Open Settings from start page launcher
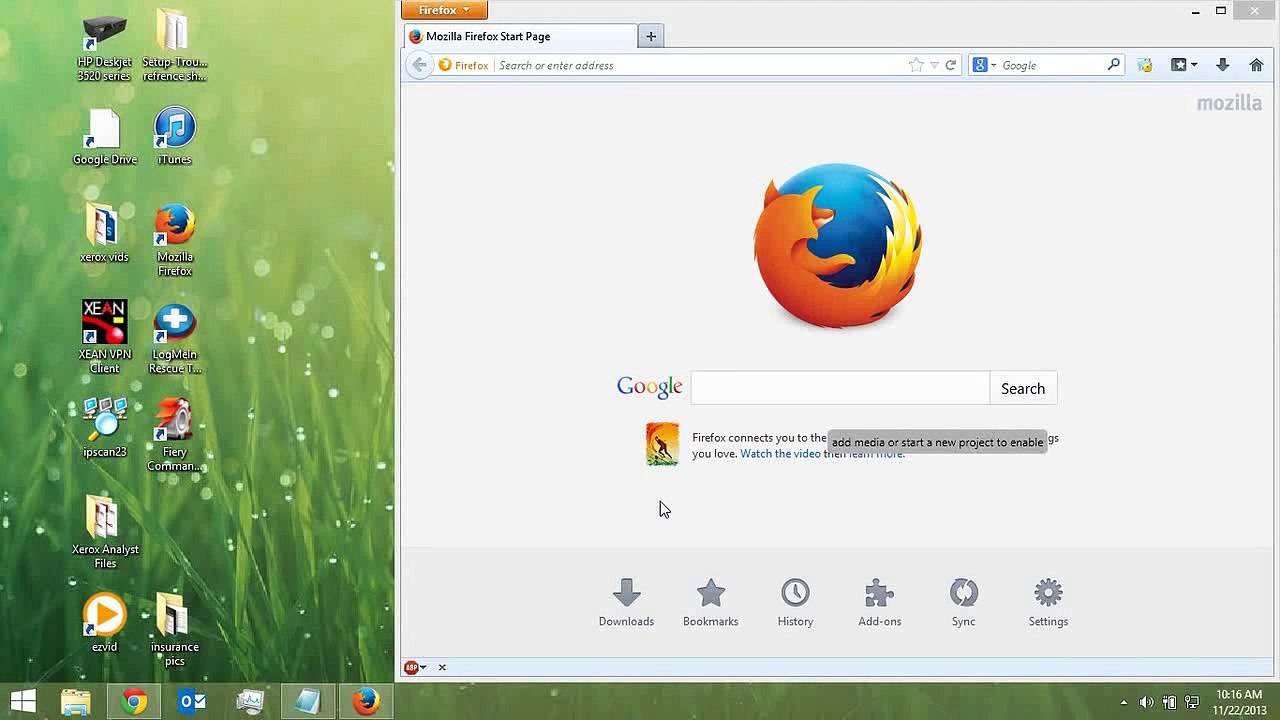 click(1048, 602)
